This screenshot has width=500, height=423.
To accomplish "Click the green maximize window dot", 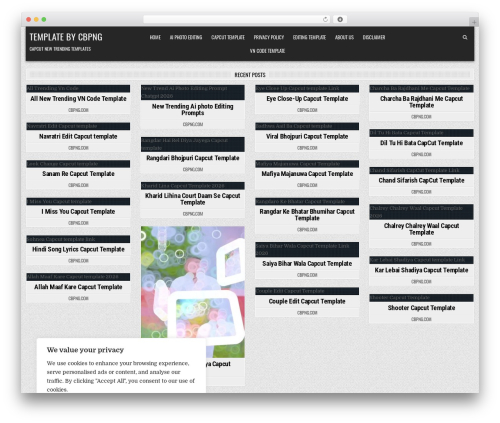I will (44, 20).
